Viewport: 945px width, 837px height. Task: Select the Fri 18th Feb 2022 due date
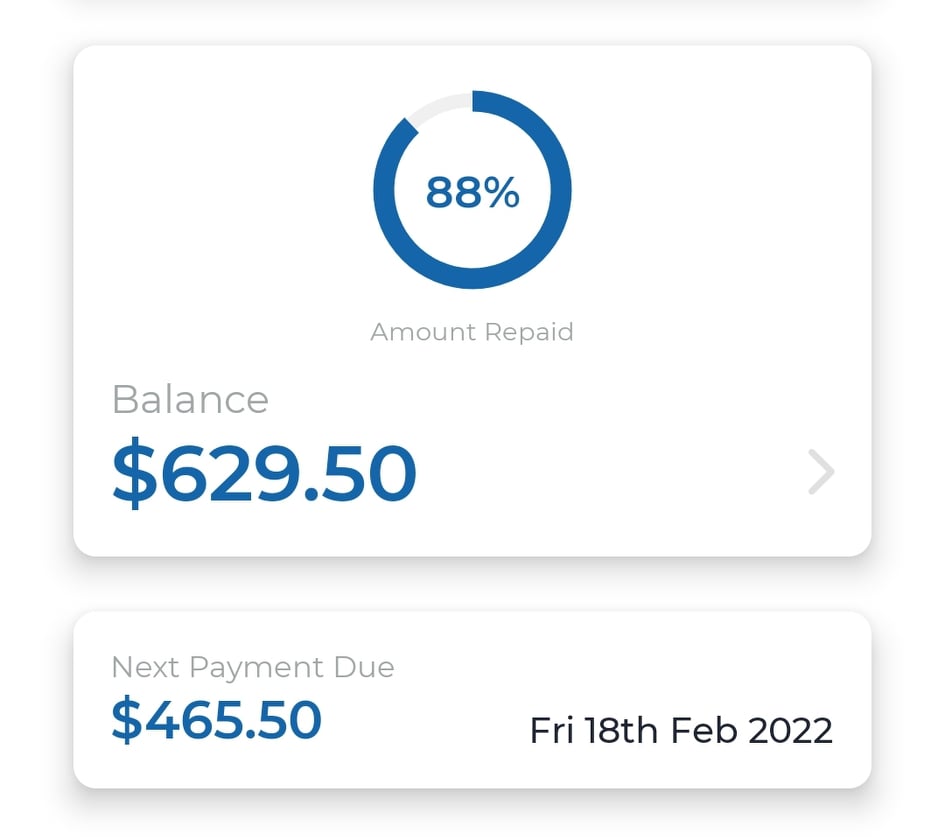click(681, 730)
